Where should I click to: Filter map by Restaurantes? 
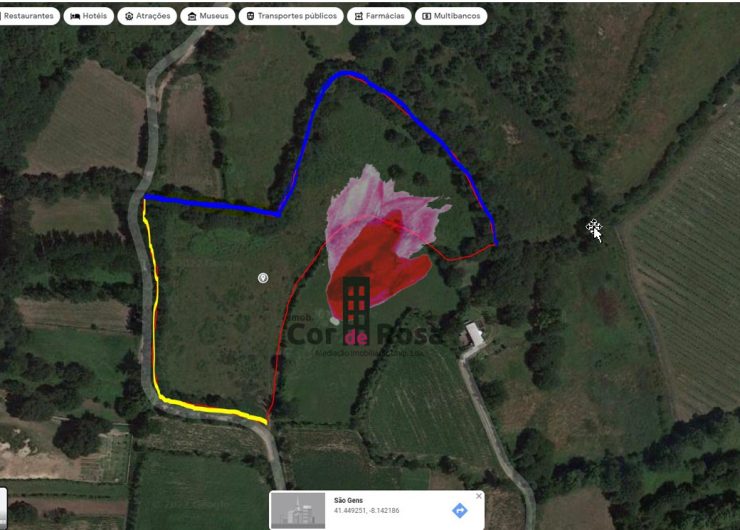pyautogui.click(x=29, y=16)
